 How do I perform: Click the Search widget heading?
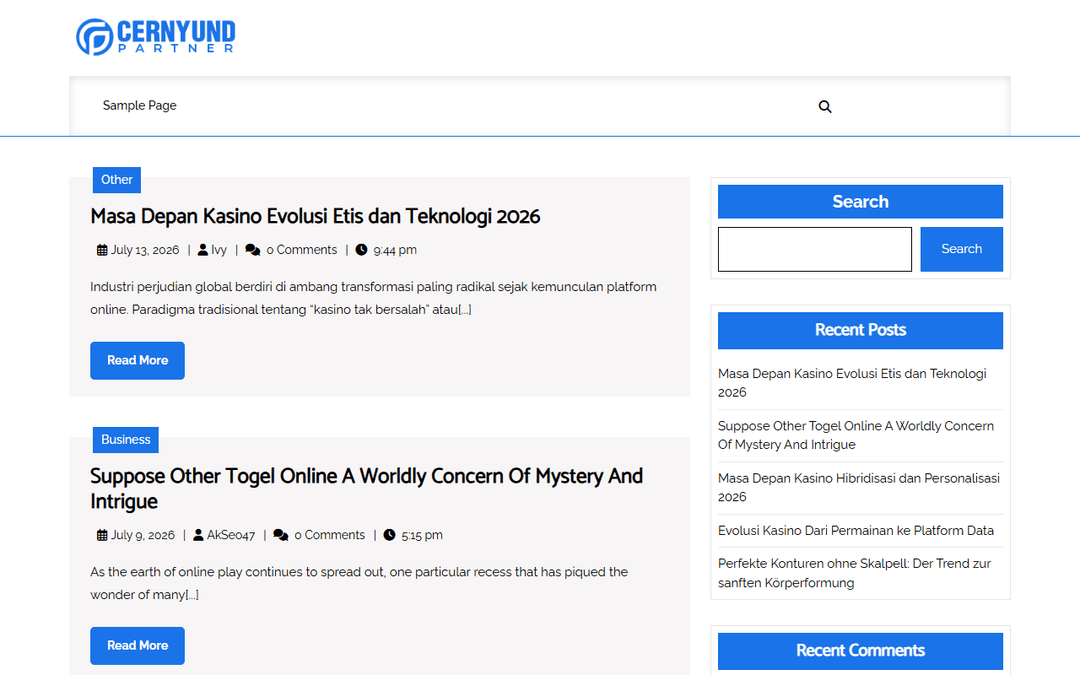point(860,202)
